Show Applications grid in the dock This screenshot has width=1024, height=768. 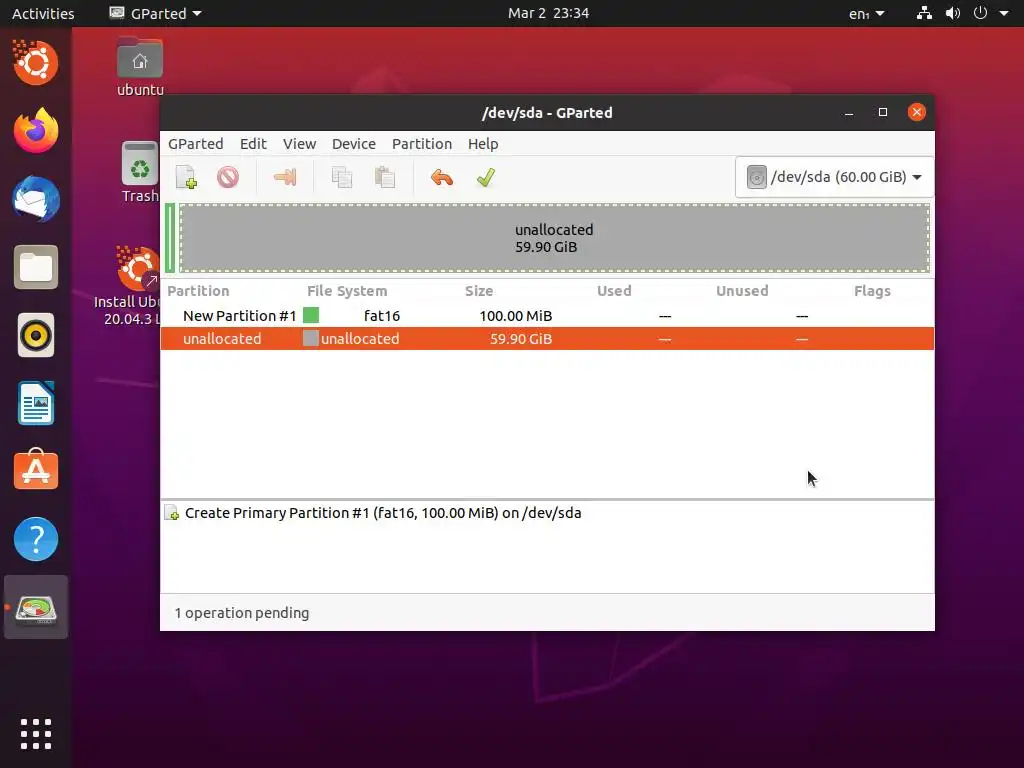pyautogui.click(x=36, y=734)
